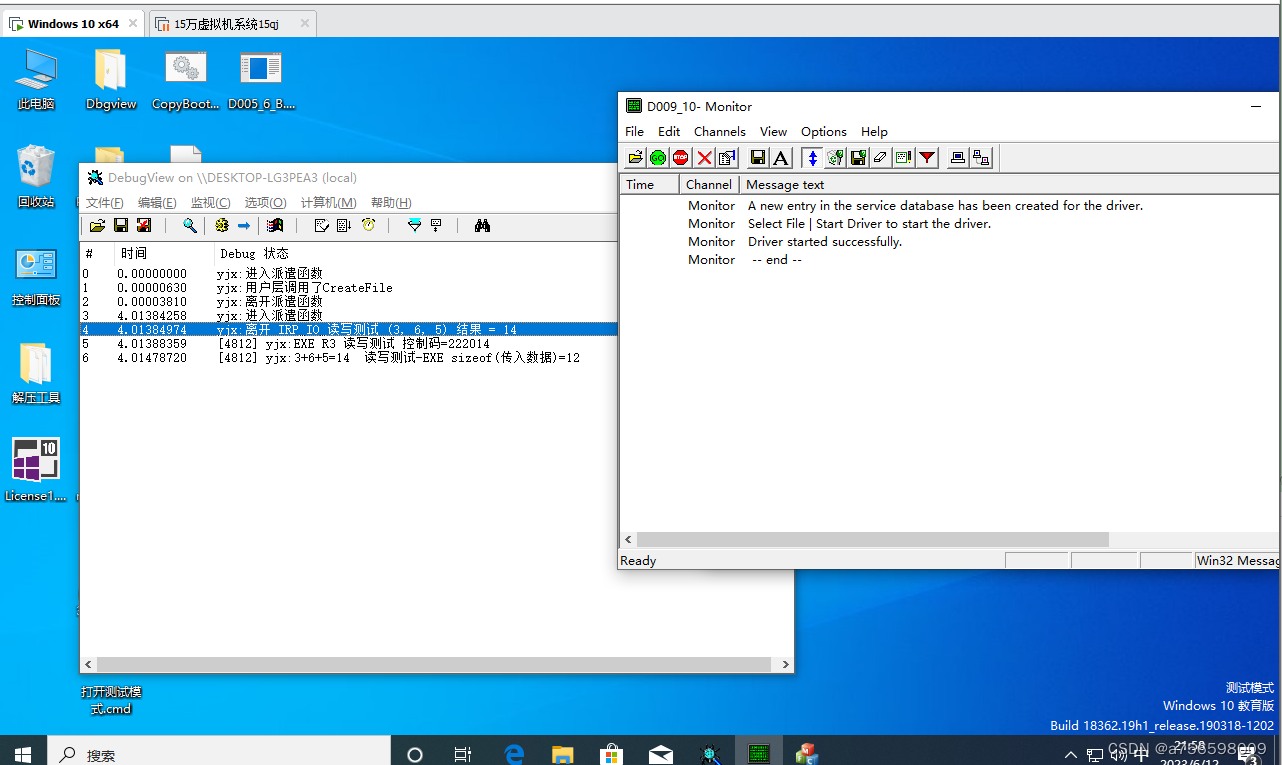
Task: Open the 计算机(M) menu in DebugView
Action: (329, 203)
